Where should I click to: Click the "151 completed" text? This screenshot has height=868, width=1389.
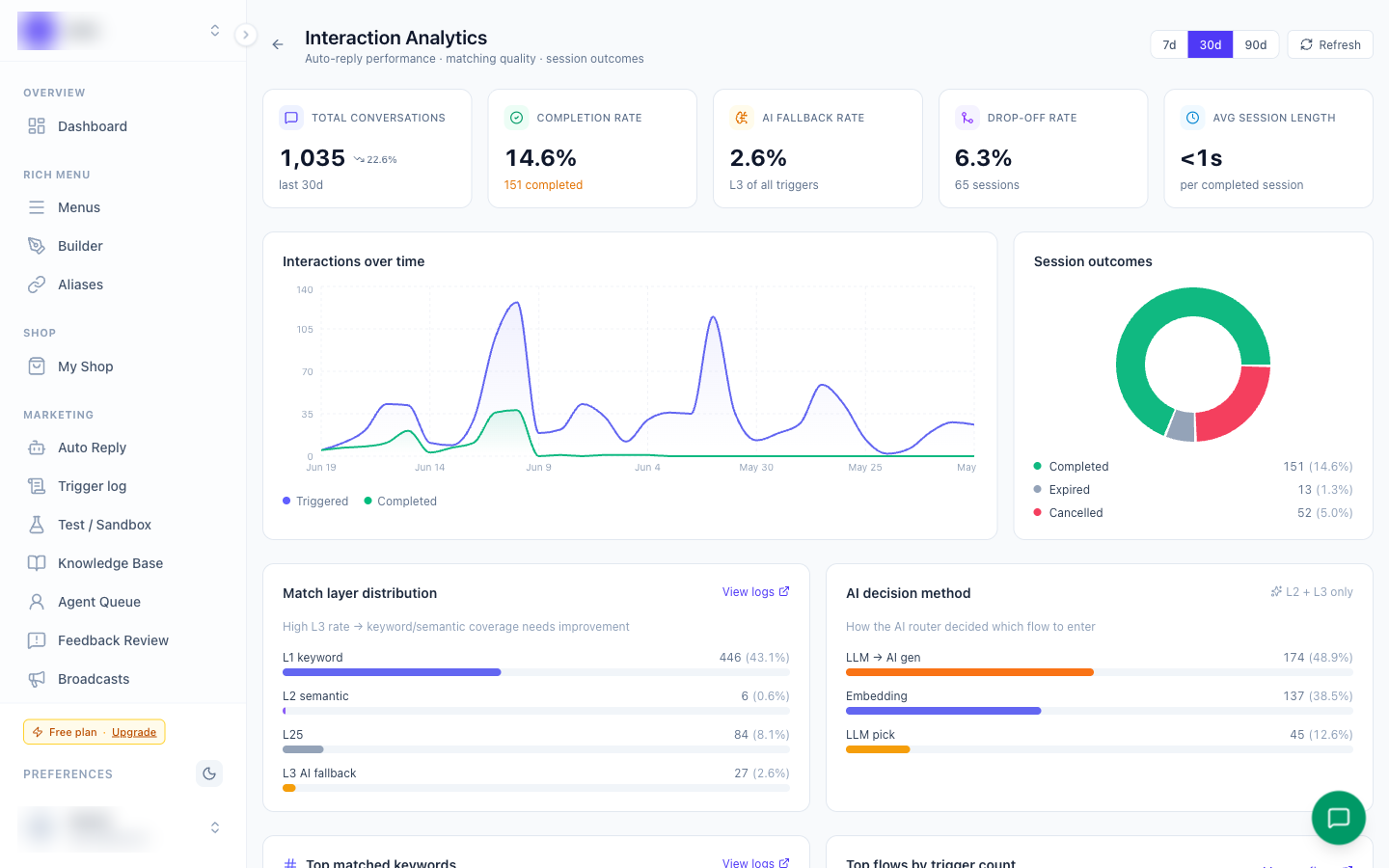[543, 185]
